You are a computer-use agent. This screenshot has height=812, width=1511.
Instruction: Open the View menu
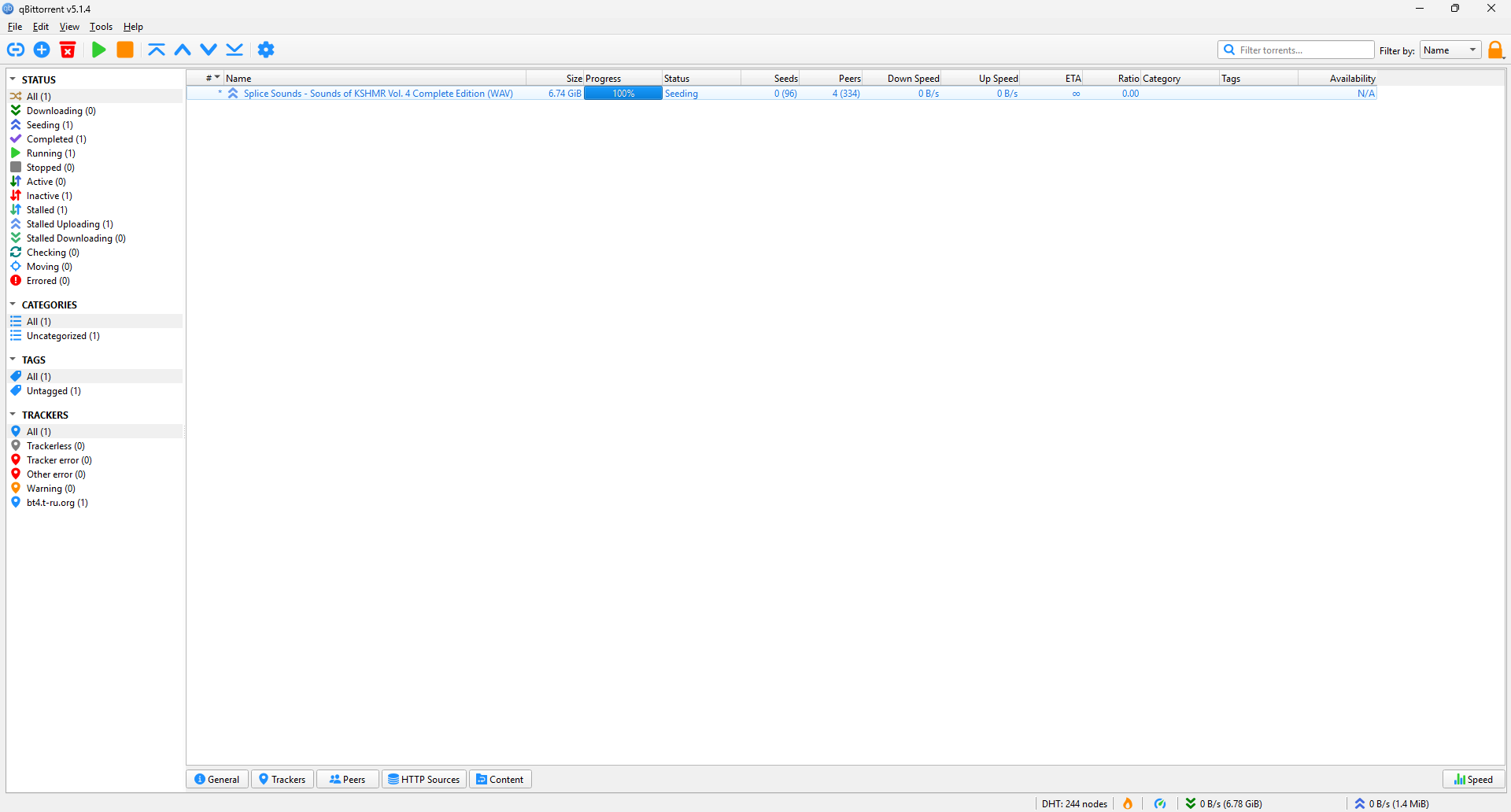click(69, 27)
